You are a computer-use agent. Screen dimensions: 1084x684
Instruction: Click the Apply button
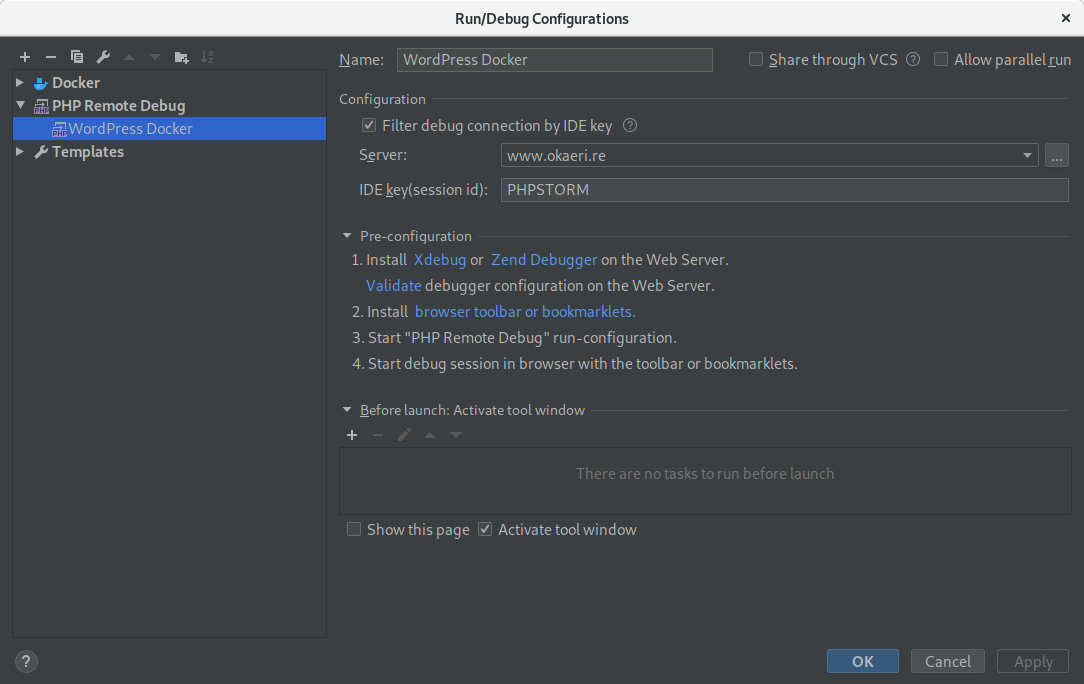pyautogui.click(x=1033, y=661)
